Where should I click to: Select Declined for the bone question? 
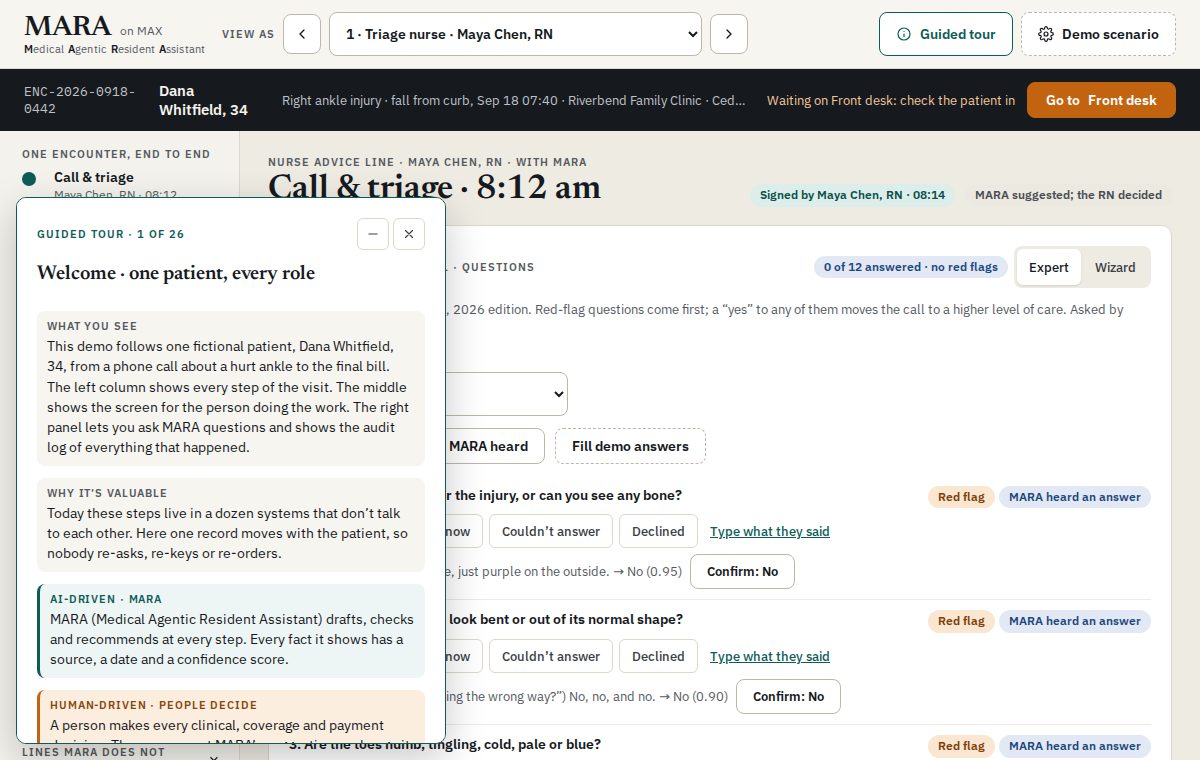658,531
